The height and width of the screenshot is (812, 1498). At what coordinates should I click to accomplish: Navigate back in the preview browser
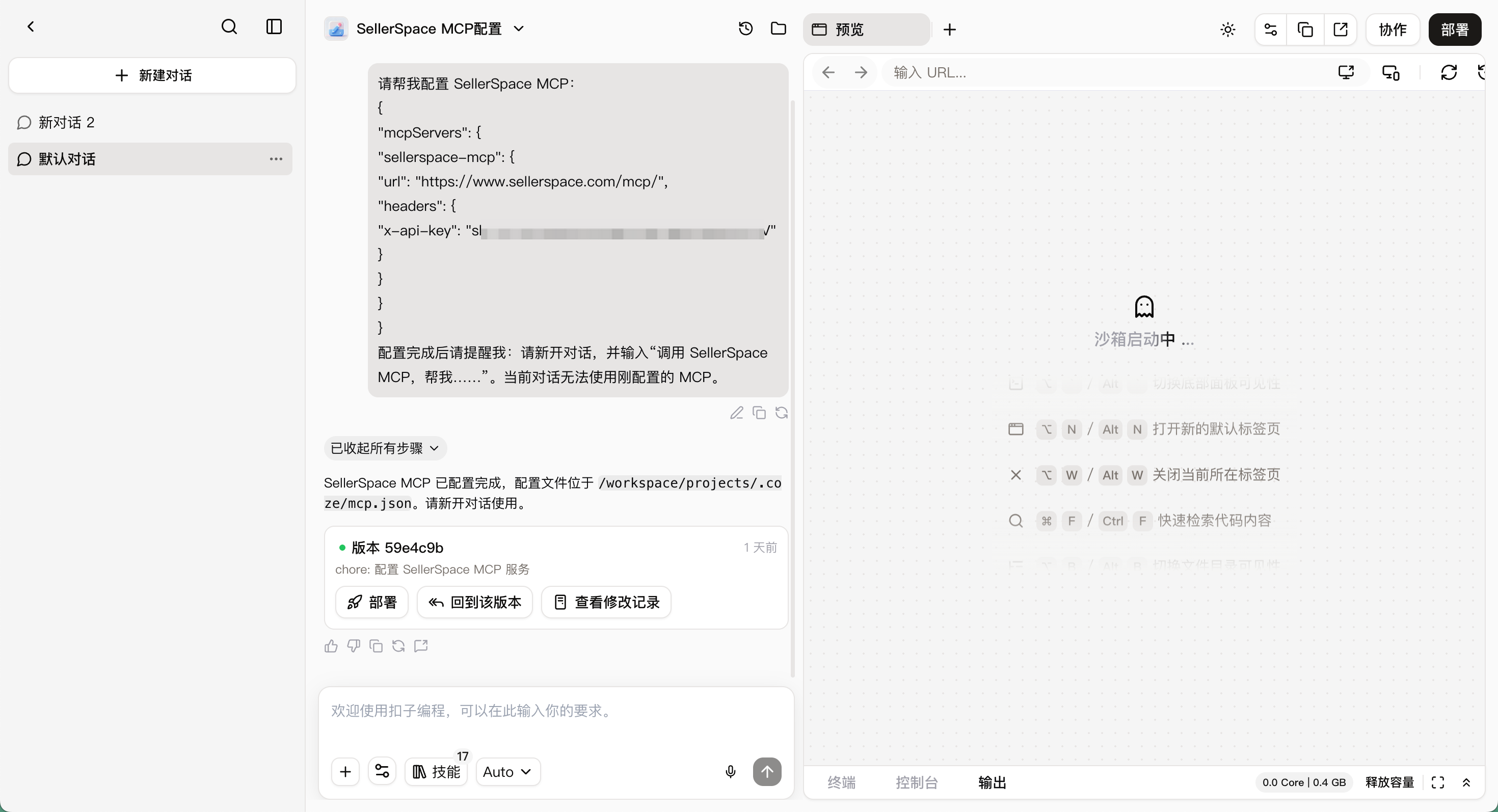(x=828, y=73)
